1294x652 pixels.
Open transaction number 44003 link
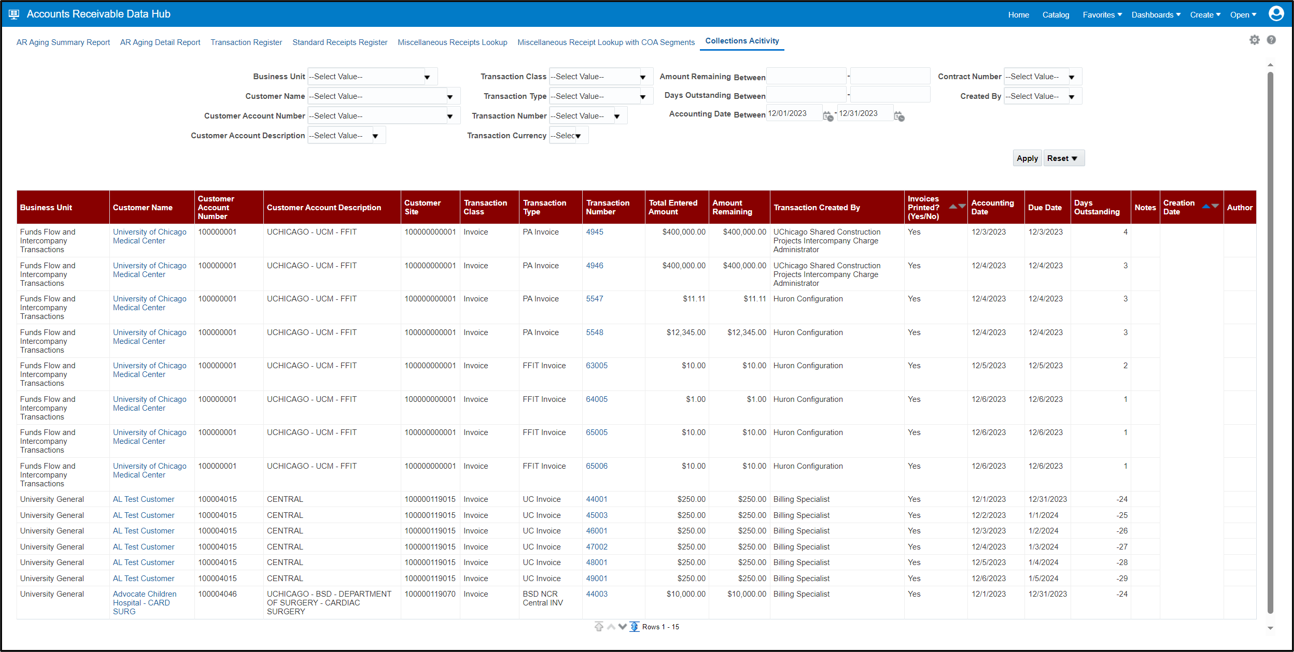pyautogui.click(x=597, y=594)
